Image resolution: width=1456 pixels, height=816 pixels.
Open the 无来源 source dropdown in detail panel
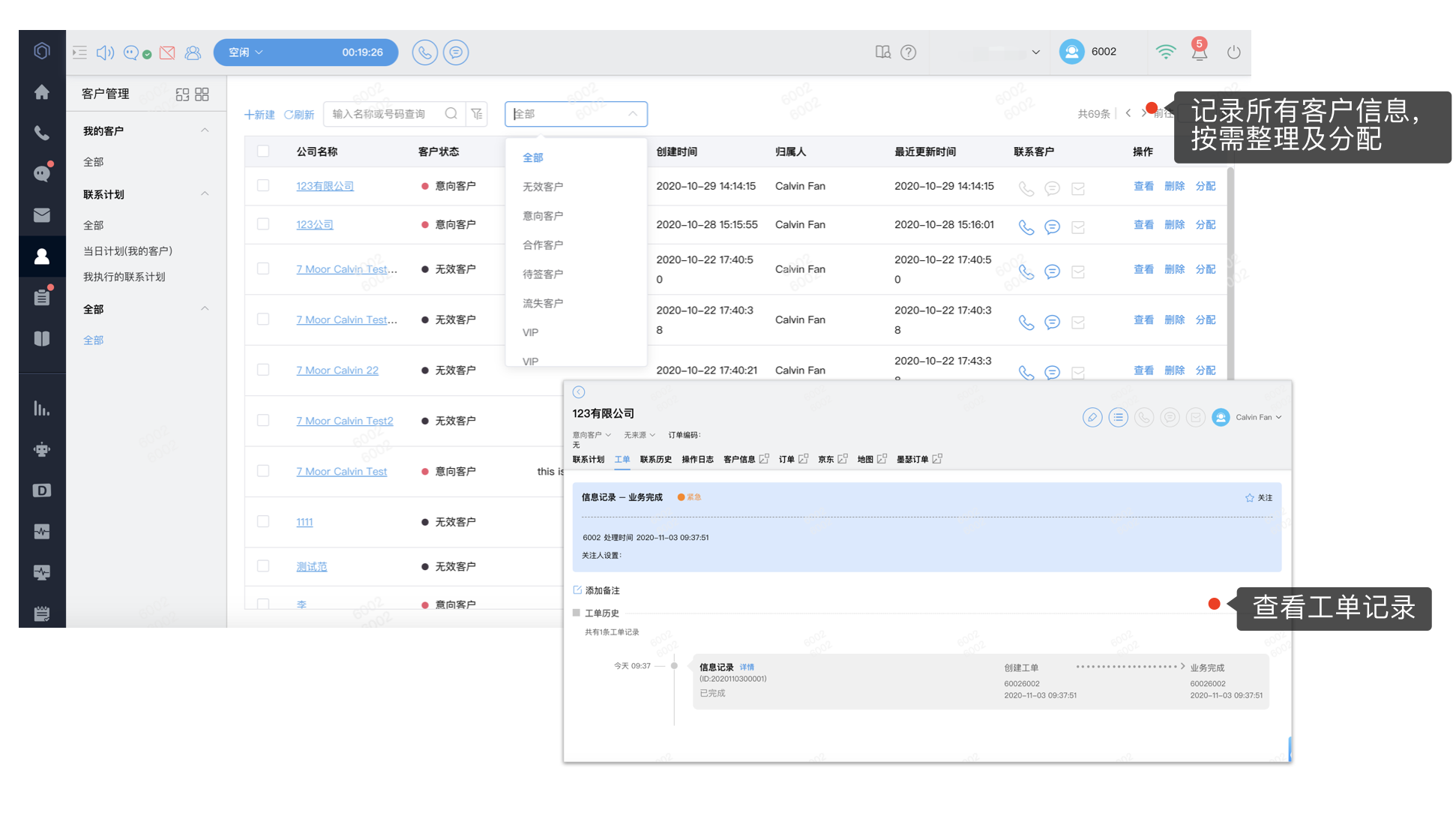pos(640,435)
